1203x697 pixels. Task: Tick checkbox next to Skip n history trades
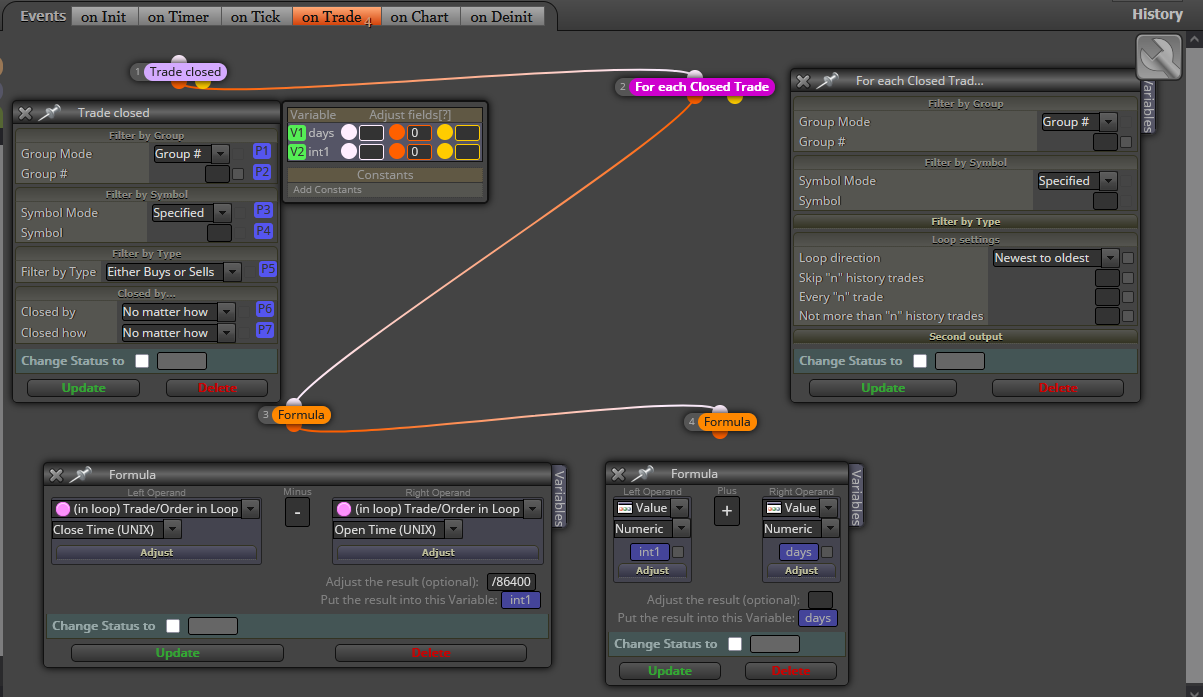tap(1127, 278)
